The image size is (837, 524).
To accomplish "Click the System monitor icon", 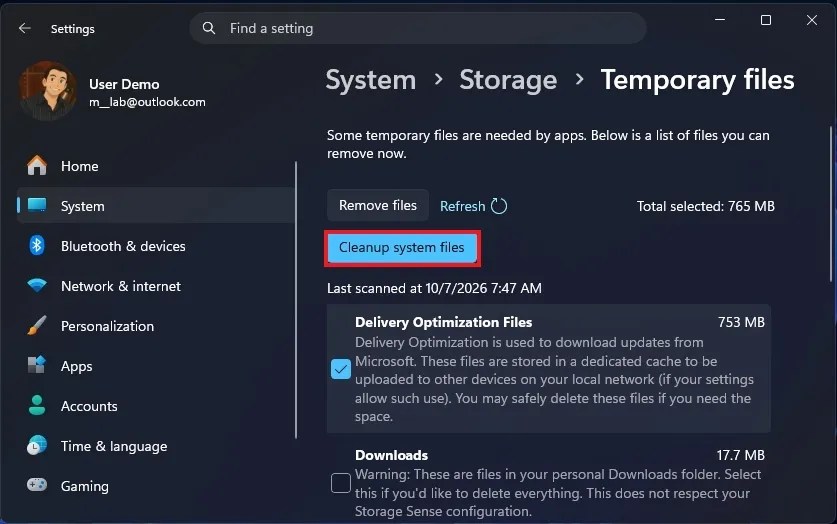I will pos(37,205).
